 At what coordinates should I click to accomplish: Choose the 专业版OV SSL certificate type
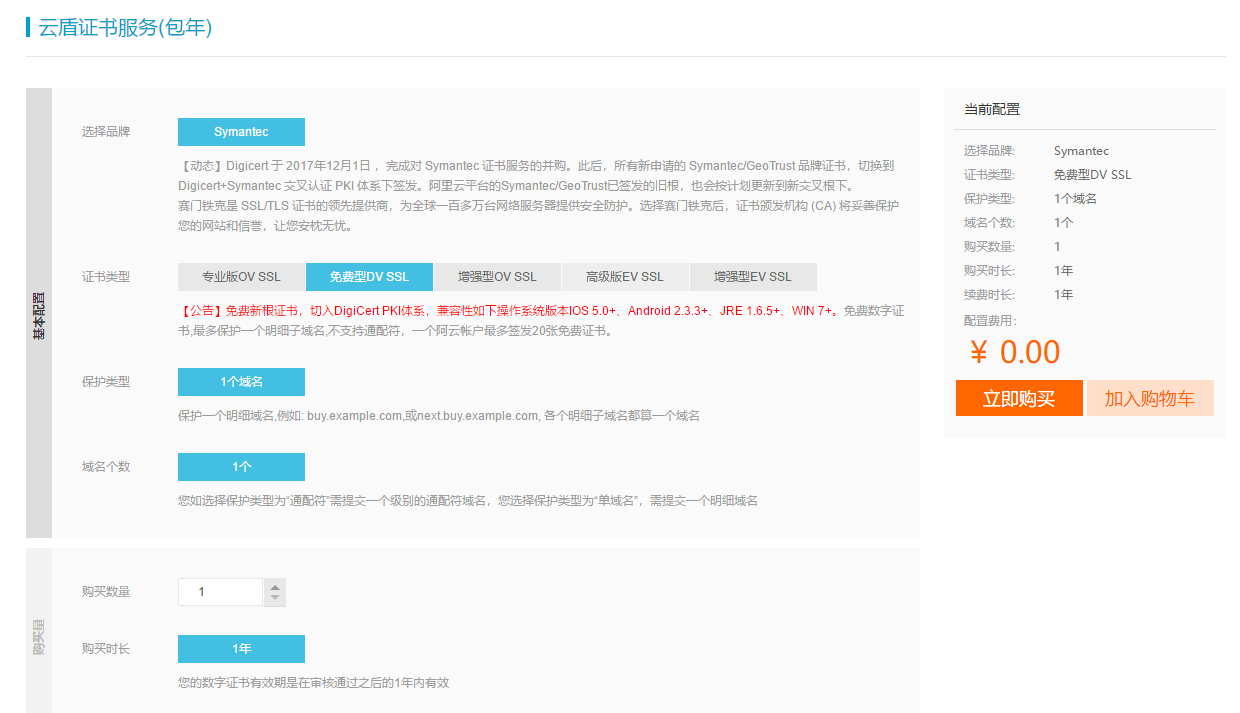[241, 277]
